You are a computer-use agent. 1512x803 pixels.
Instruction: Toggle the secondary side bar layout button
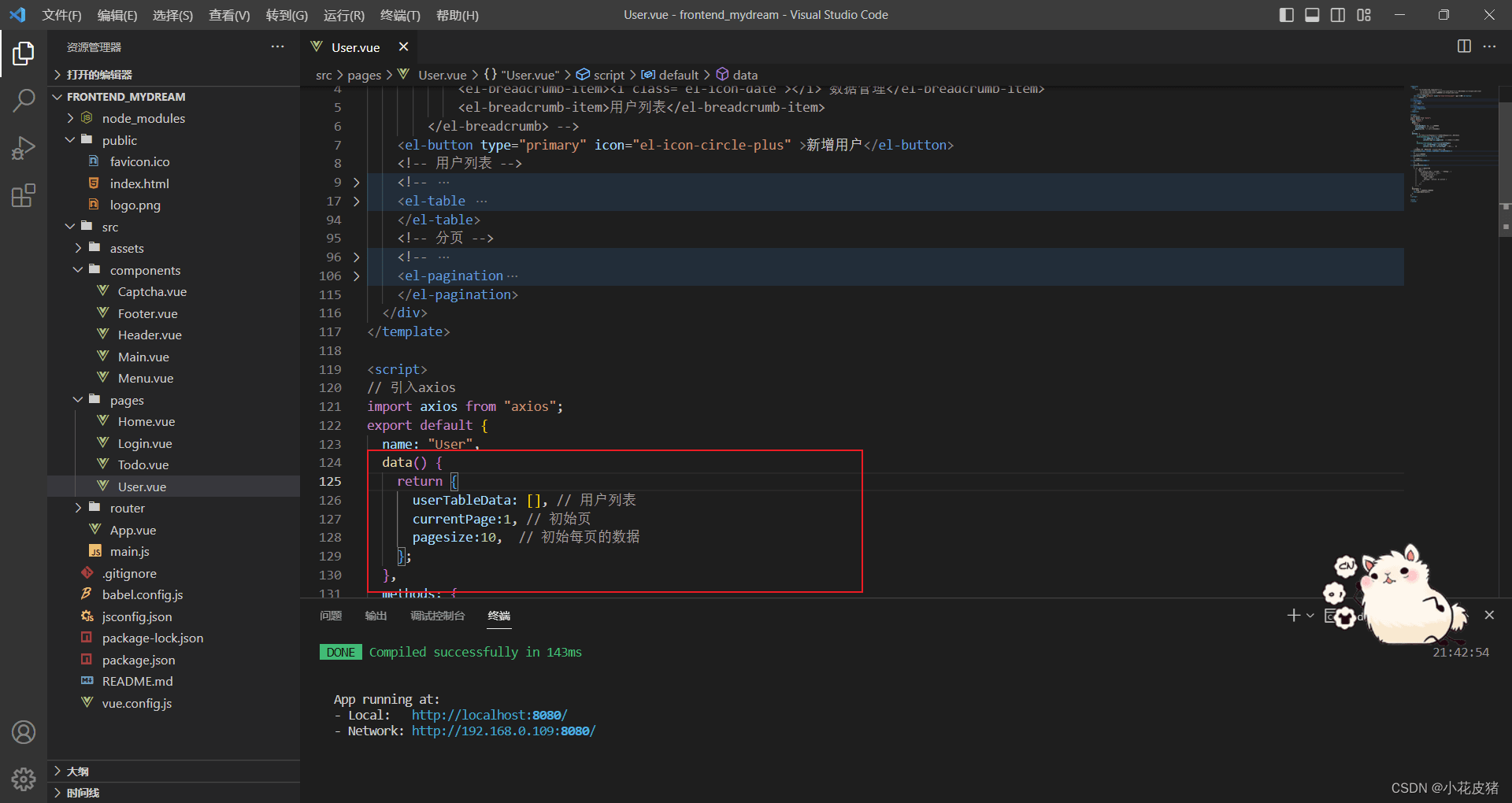(x=1338, y=15)
